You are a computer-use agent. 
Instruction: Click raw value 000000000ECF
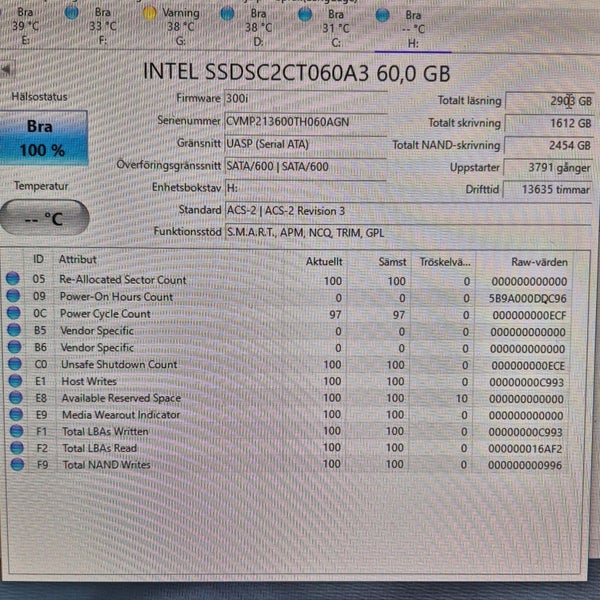coord(529,315)
